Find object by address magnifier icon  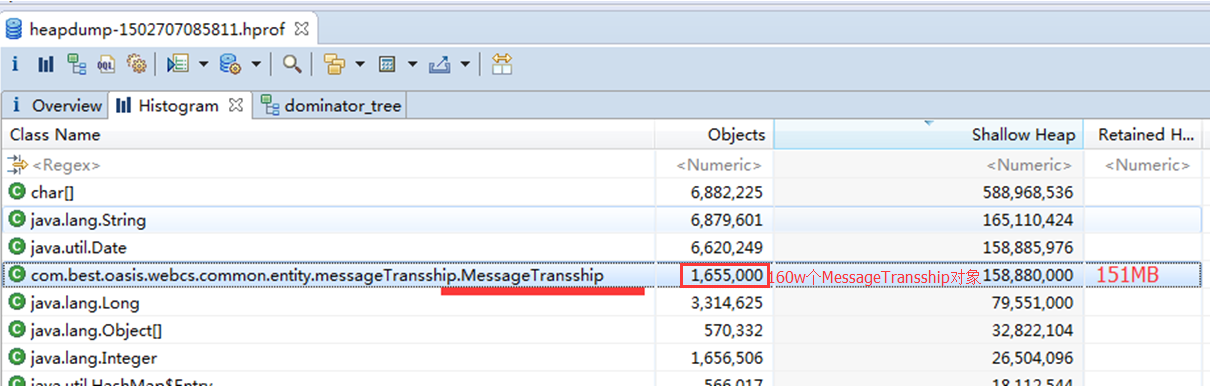click(x=291, y=64)
